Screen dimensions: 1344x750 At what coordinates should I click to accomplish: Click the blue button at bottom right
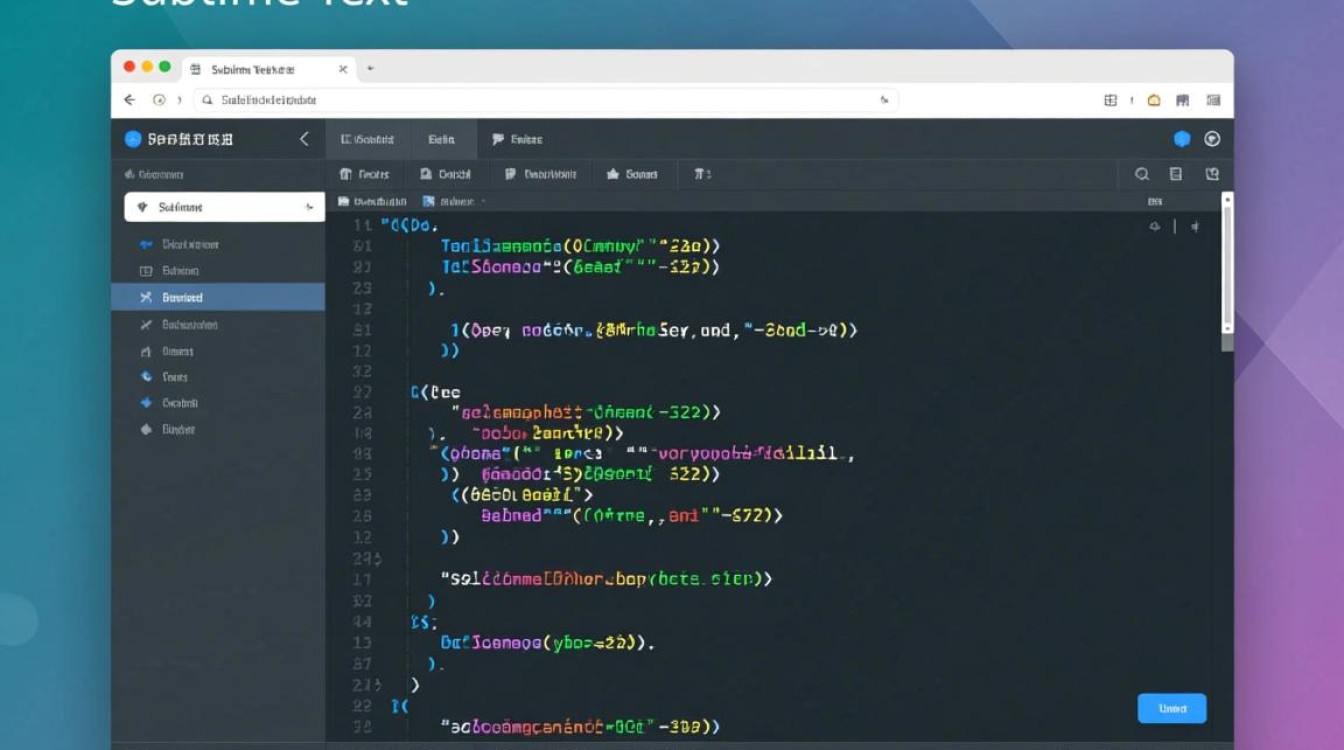1172,708
